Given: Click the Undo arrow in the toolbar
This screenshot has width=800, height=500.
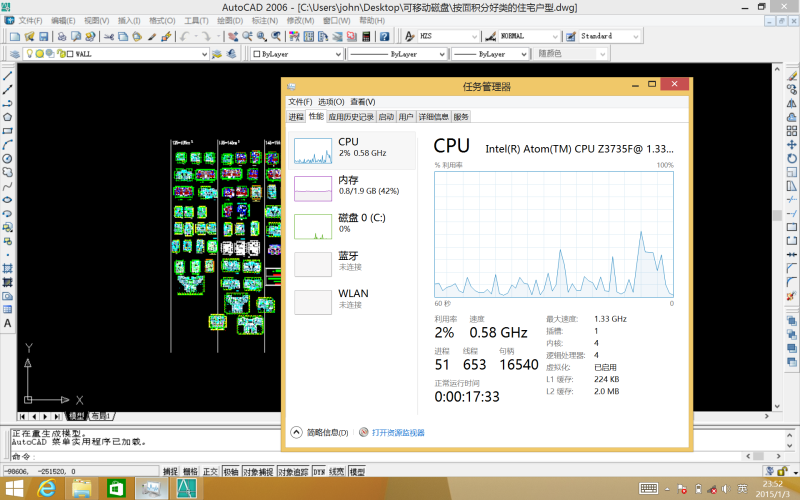Looking at the screenshot, I should tap(185, 36).
